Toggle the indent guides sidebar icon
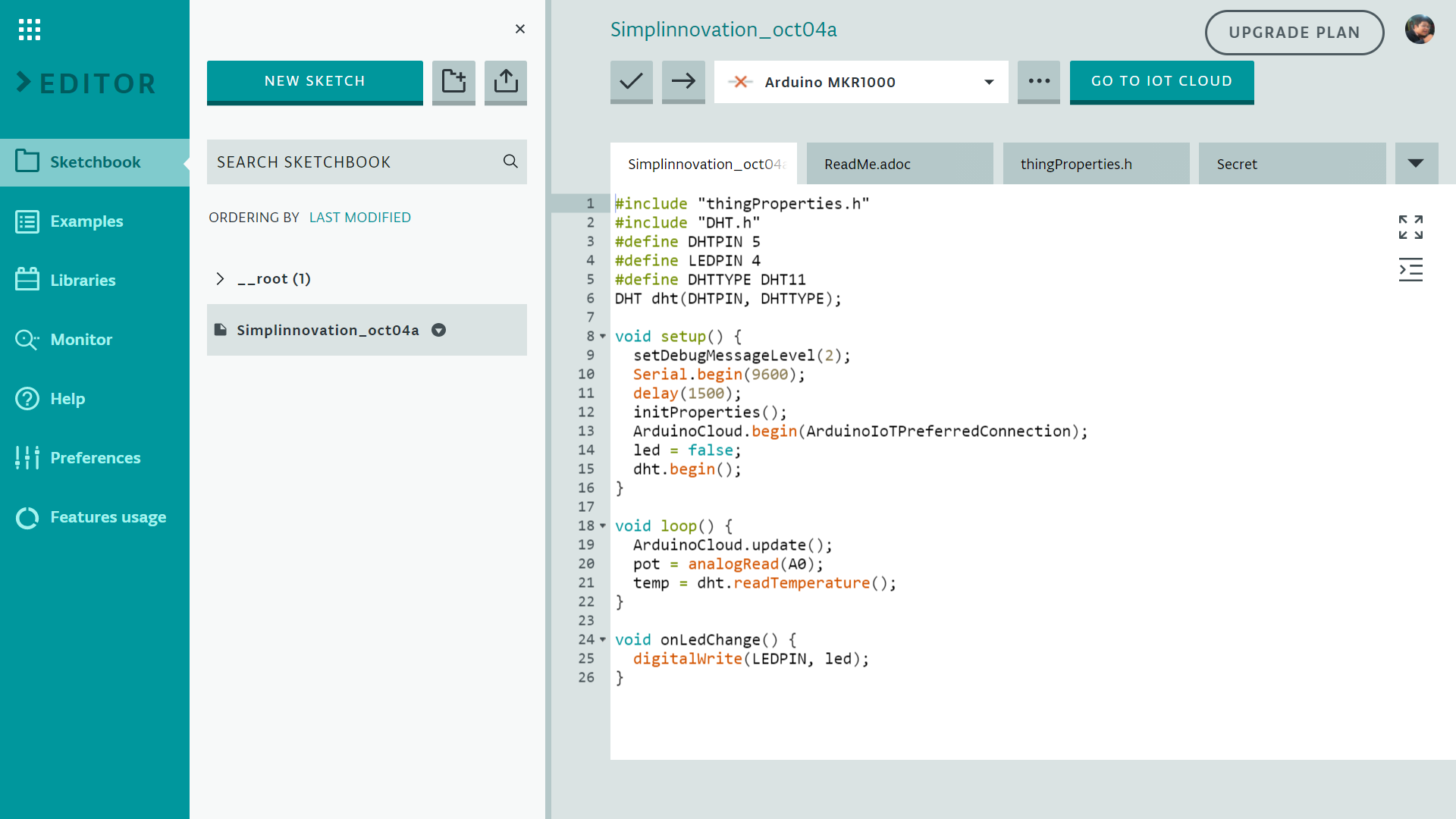The image size is (1456, 819). pyautogui.click(x=1413, y=268)
